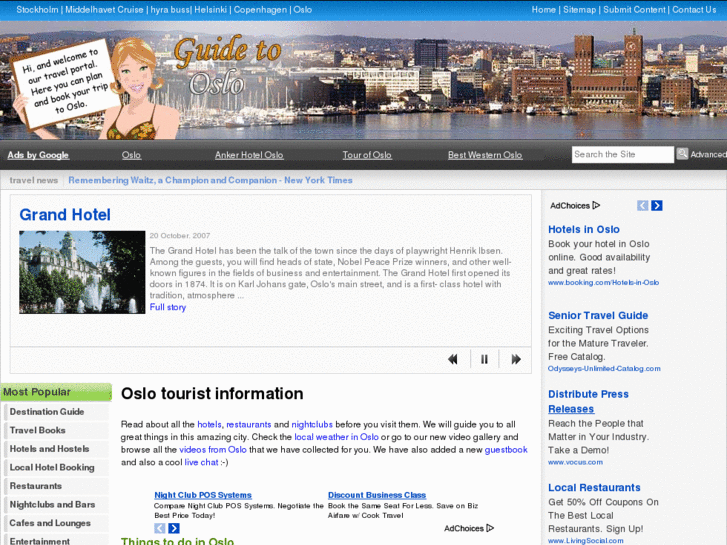Open the www.LivingSocial.com URL
Viewport: 727px width, 545px height.
pyautogui.click(x=586, y=541)
